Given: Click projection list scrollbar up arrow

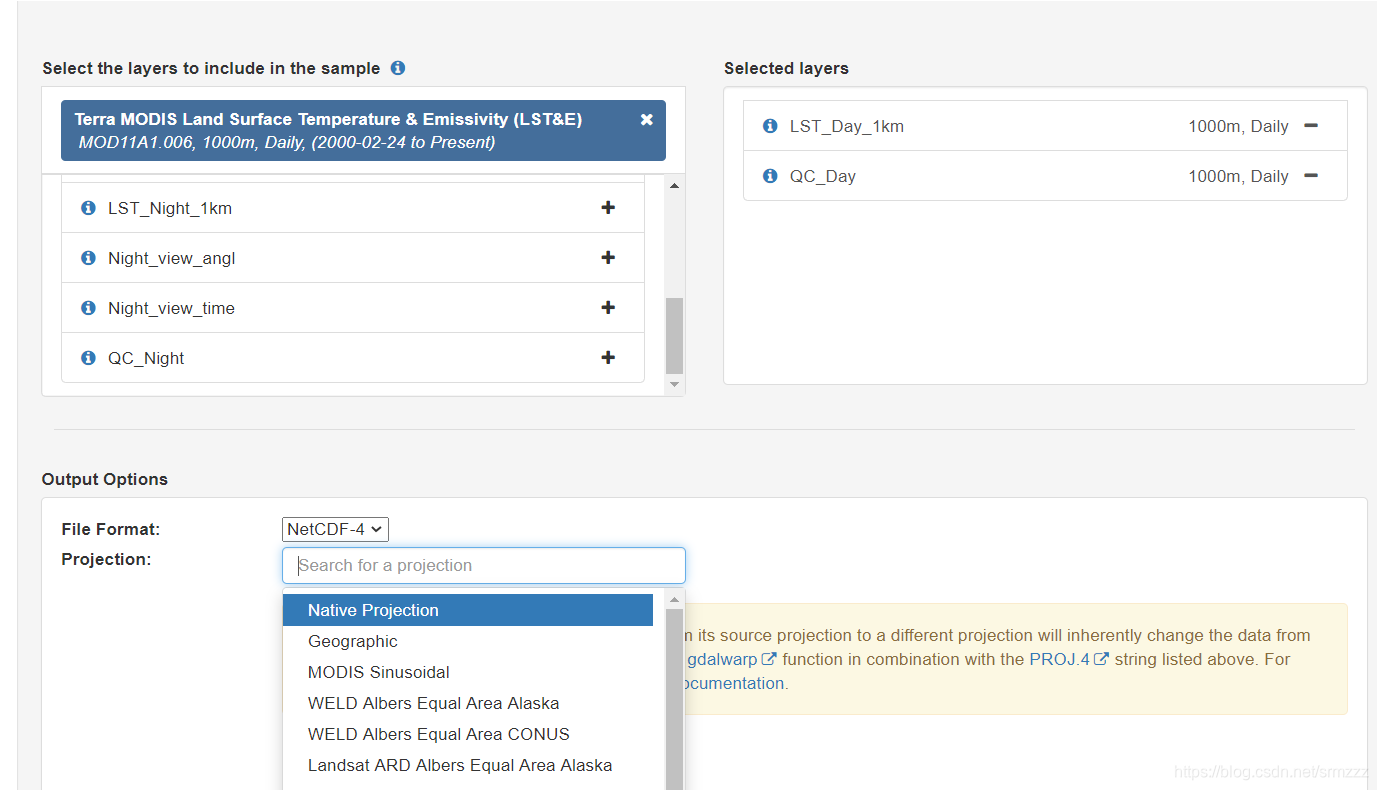Looking at the screenshot, I should click(x=674, y=600).
